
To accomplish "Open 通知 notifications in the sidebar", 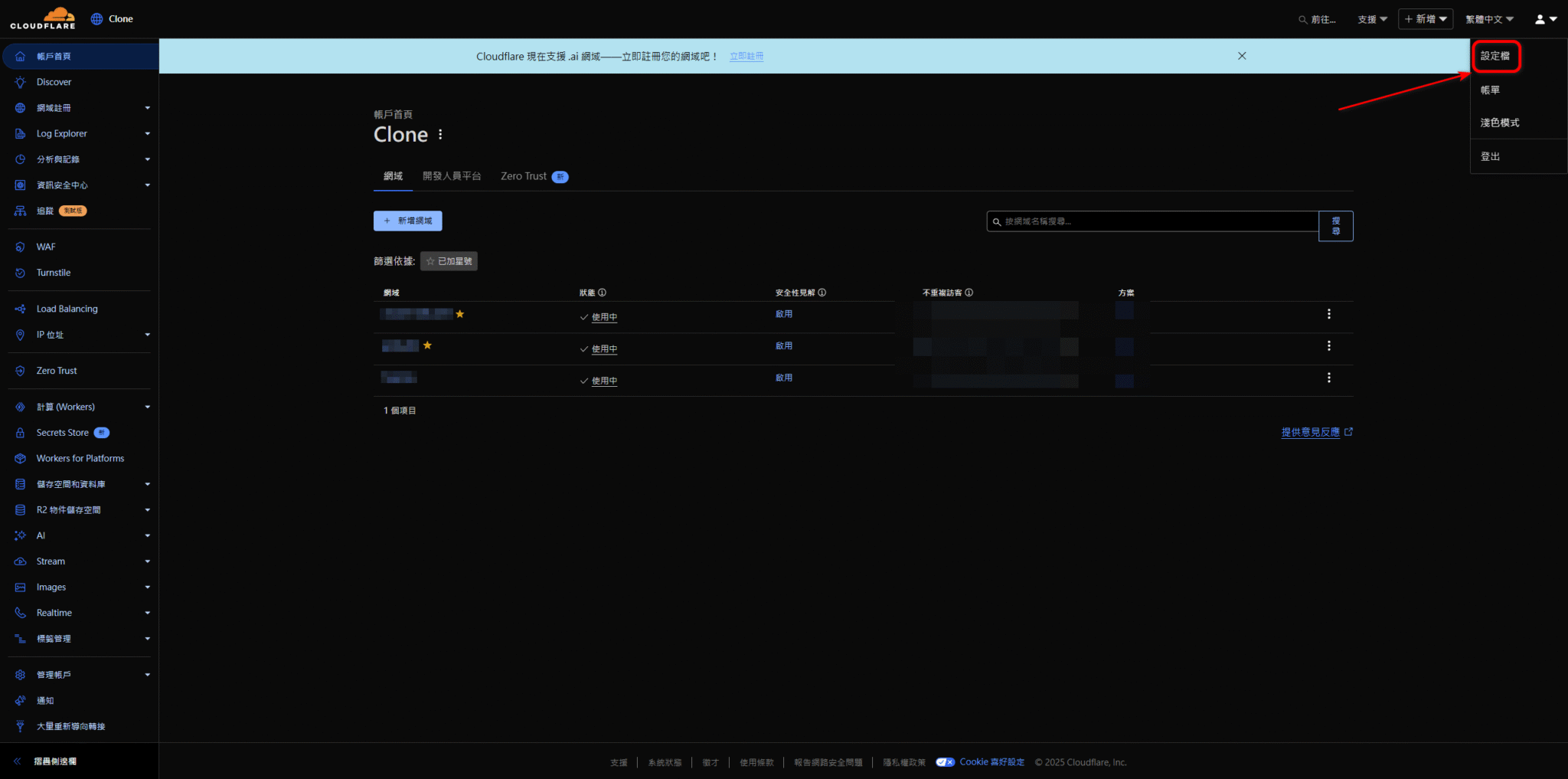I will point(44,699).
